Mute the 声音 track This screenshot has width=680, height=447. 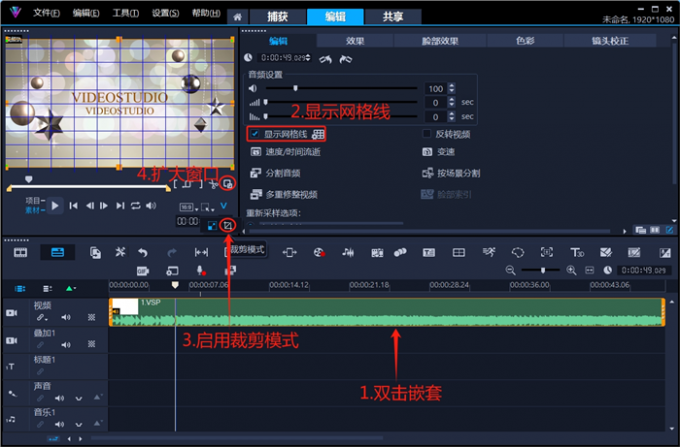pyautogui.click(x=59, y=398)
